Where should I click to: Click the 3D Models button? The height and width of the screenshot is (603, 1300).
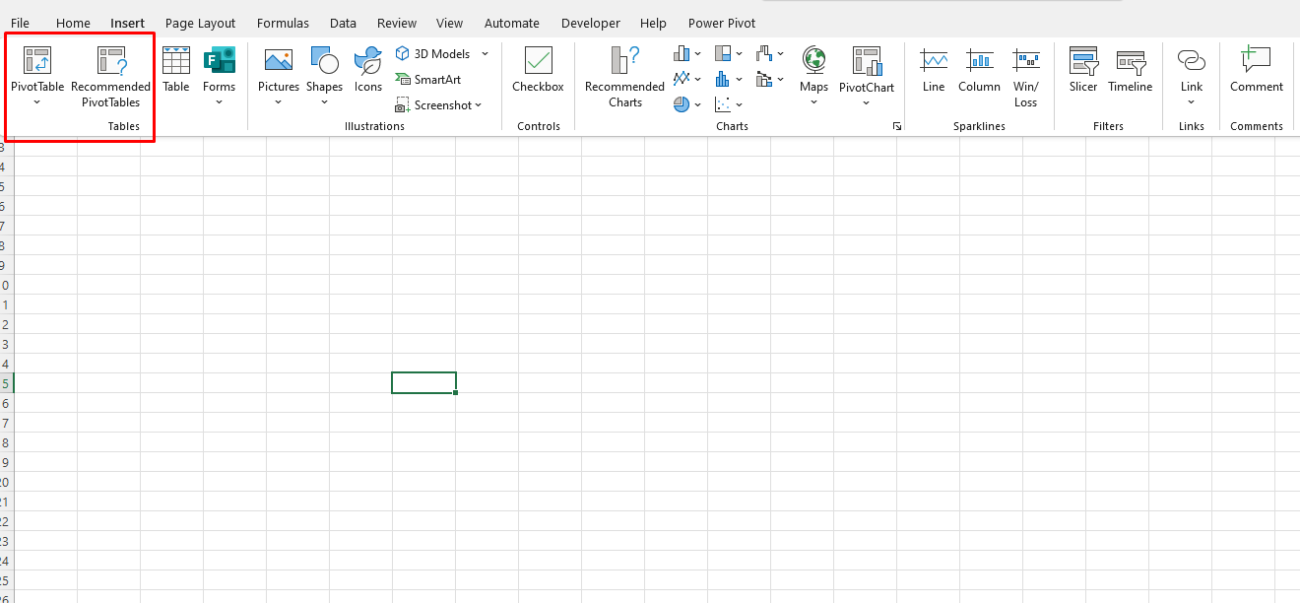pyautogui.click(x=434, y=54)
